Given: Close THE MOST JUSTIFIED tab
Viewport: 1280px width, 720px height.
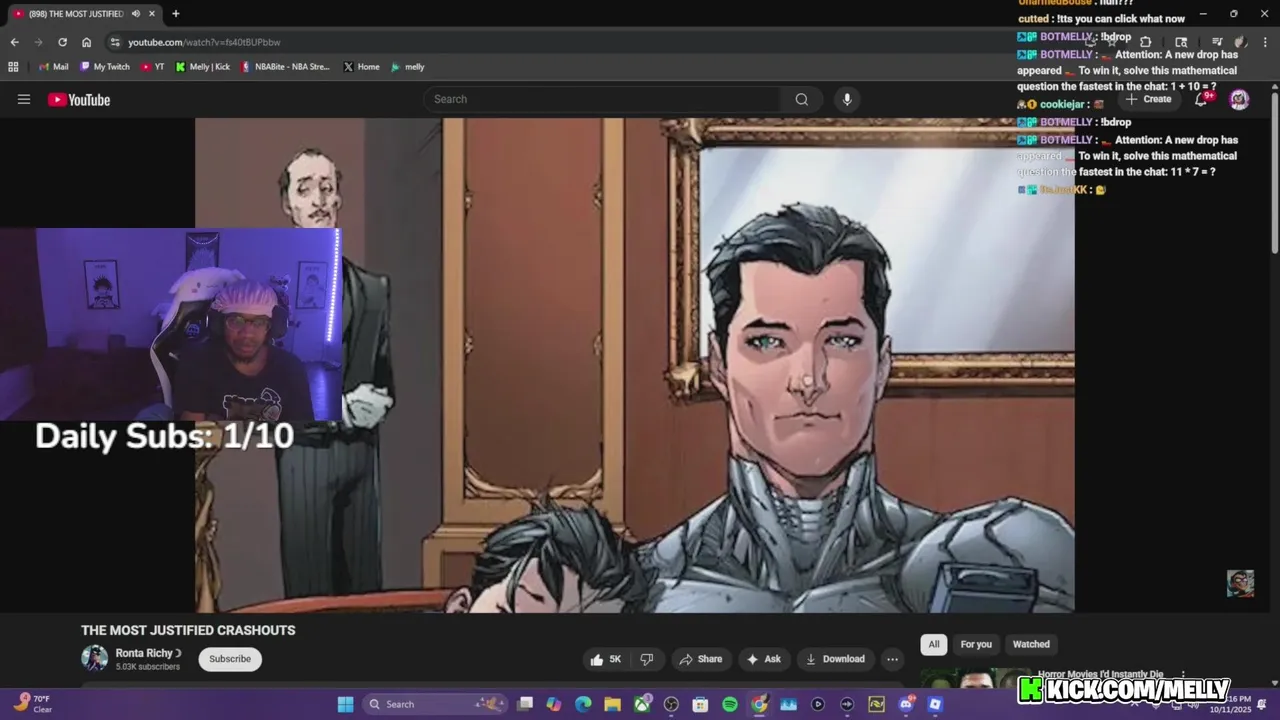Looking at the screenshot, I should tap(152, 14).
